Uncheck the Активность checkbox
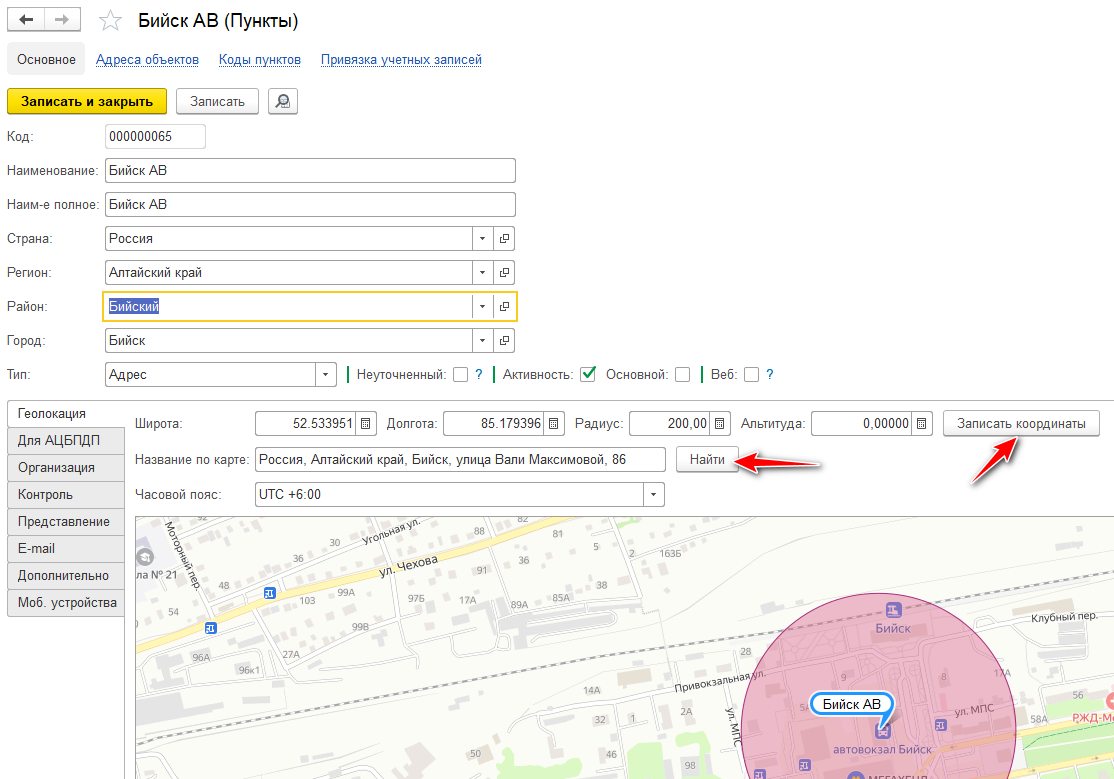The image size is (1114, 779). [587, 375]
